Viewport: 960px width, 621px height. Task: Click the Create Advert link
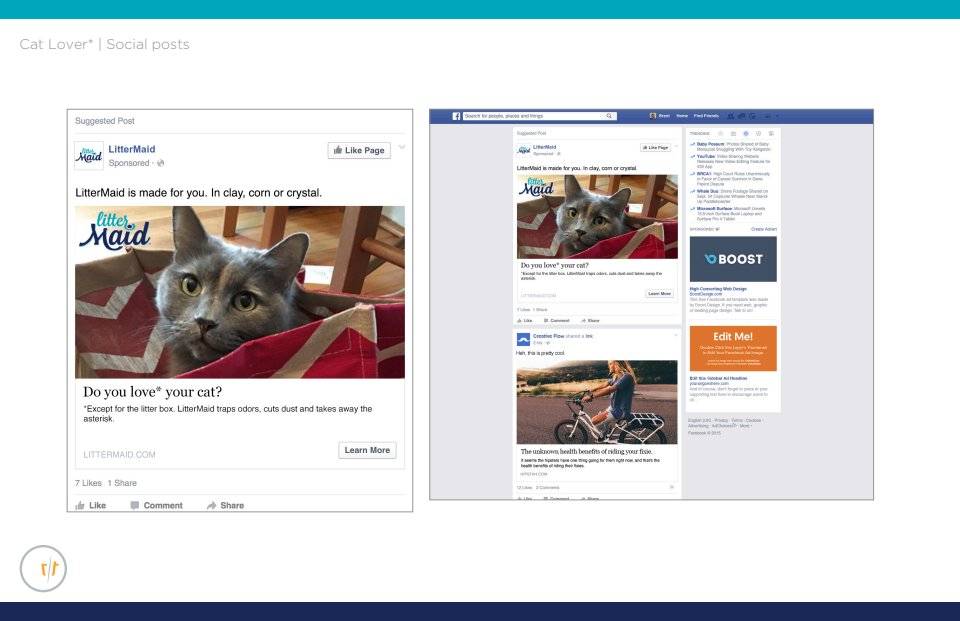(x=763, y=229)
